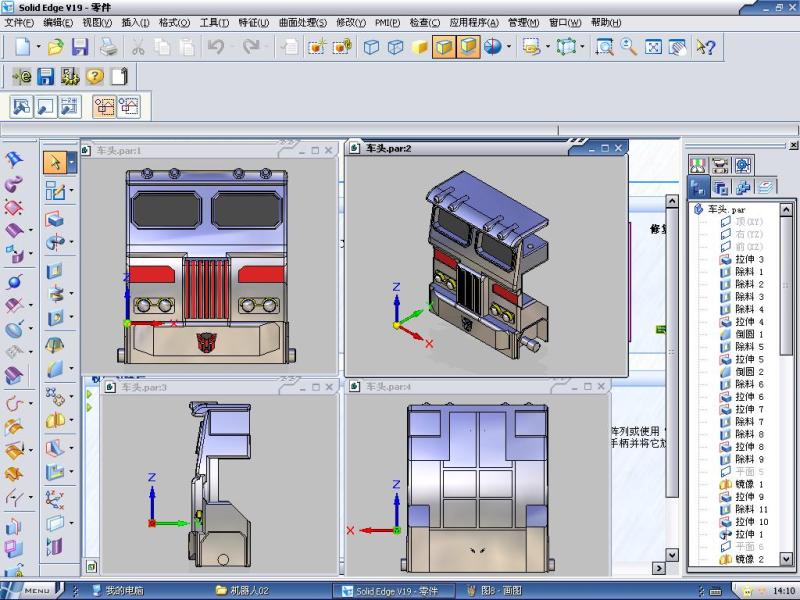Open the 曲面处理(S) menu
Image resolution: width=800 pixels, height=600 pixels.
coord(303,22)
